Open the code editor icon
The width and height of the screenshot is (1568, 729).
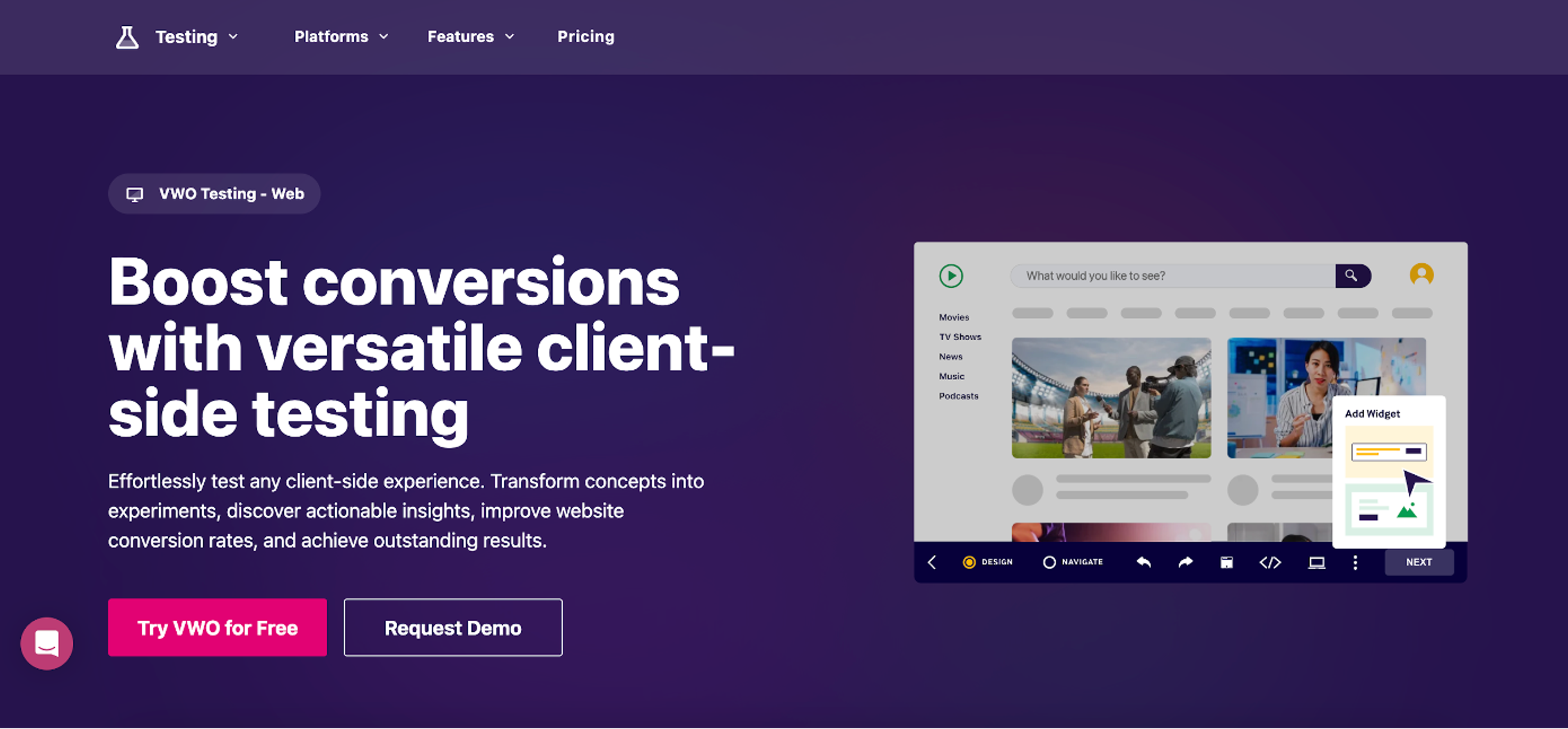1270,562
